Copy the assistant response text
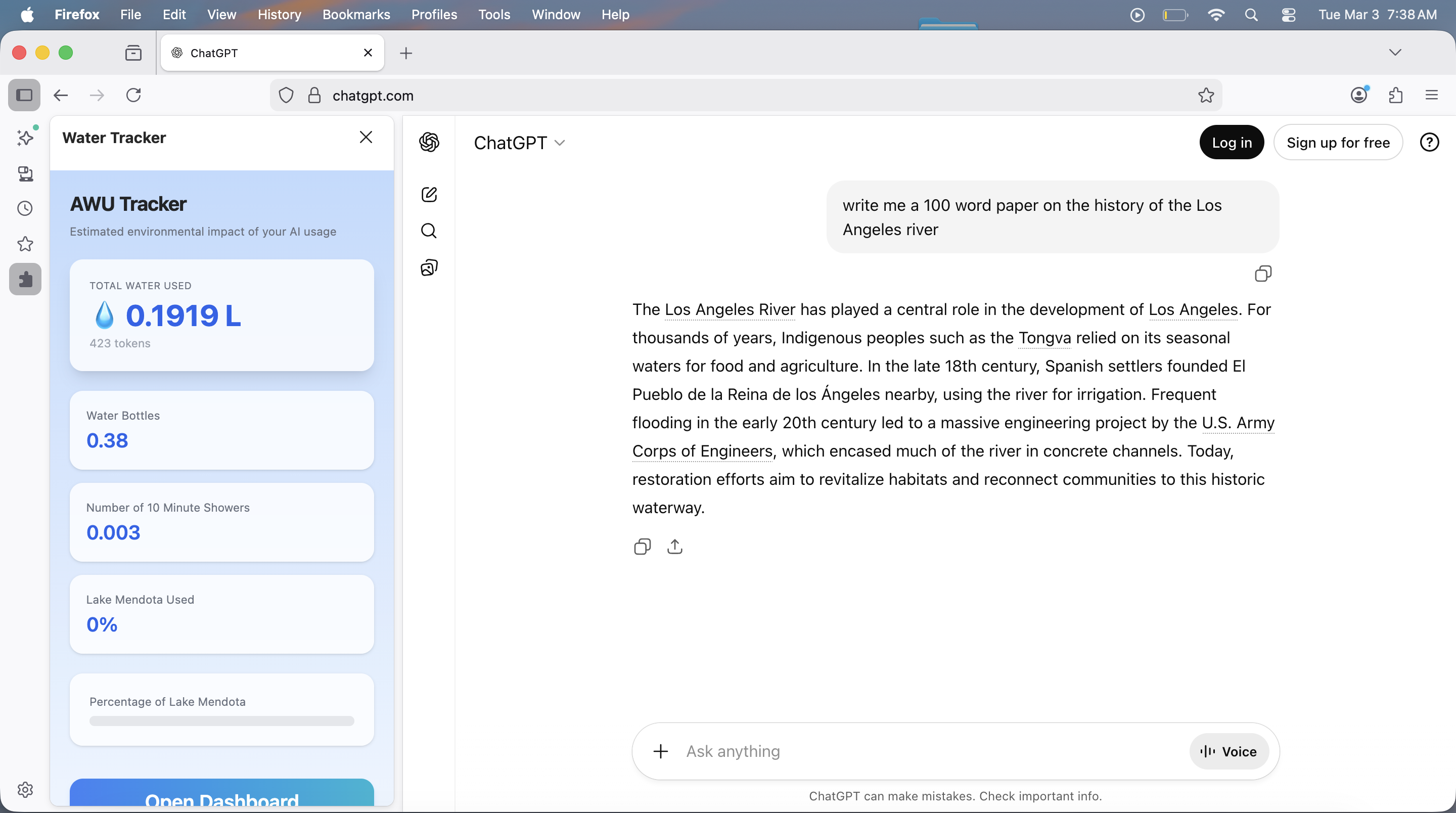 coord(642,547)
